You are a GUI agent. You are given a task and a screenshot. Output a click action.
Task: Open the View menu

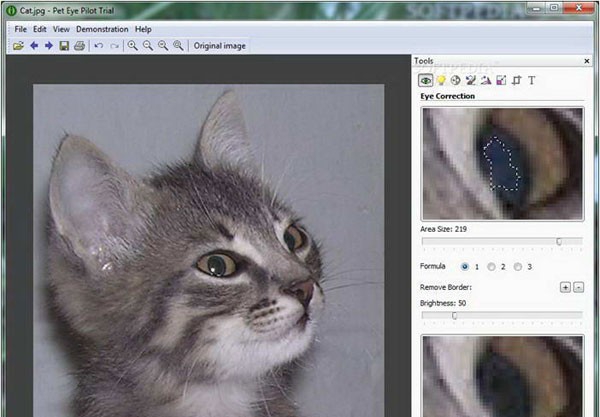[61, 29]
